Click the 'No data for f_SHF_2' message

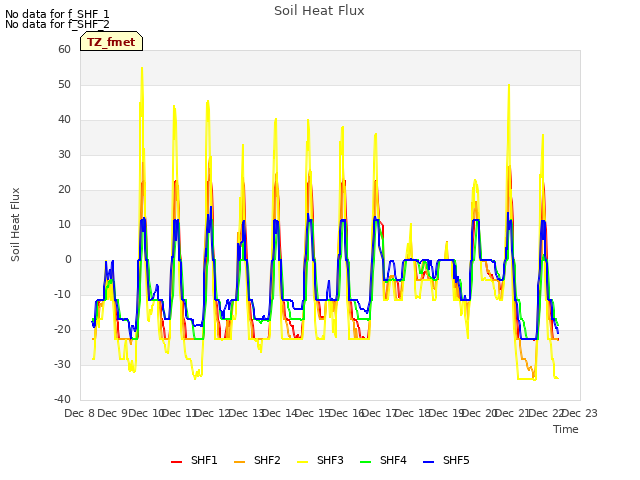point(57,24)
